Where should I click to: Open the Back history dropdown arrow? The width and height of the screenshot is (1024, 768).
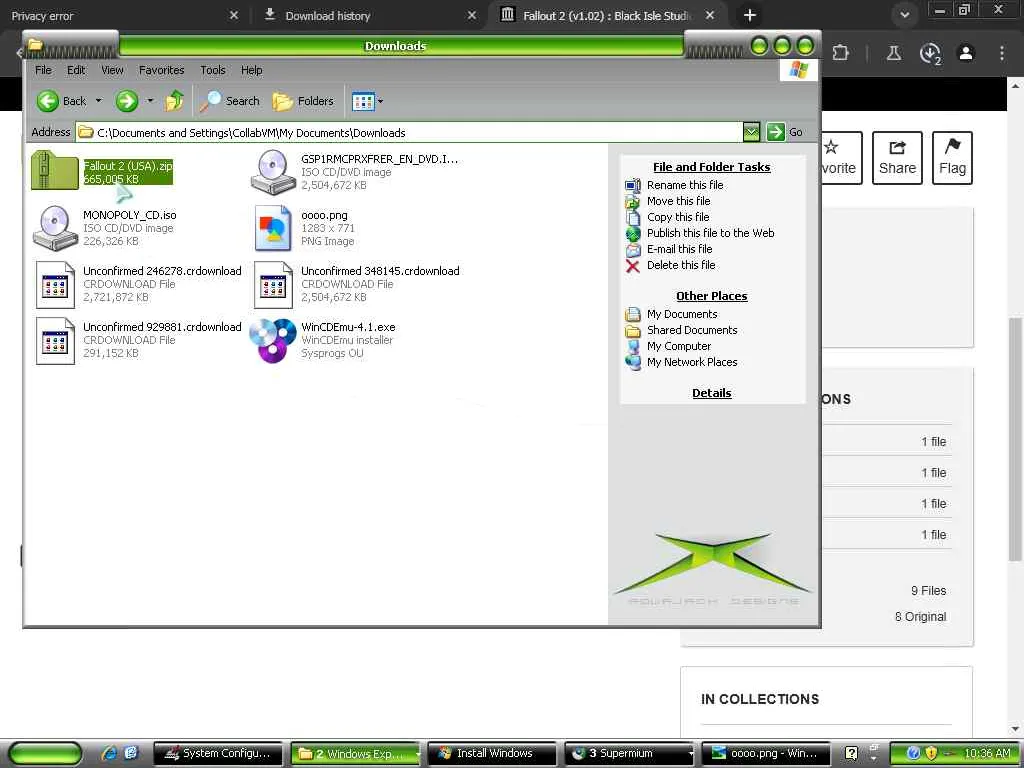pyautogui.click(x=99, y=101)
